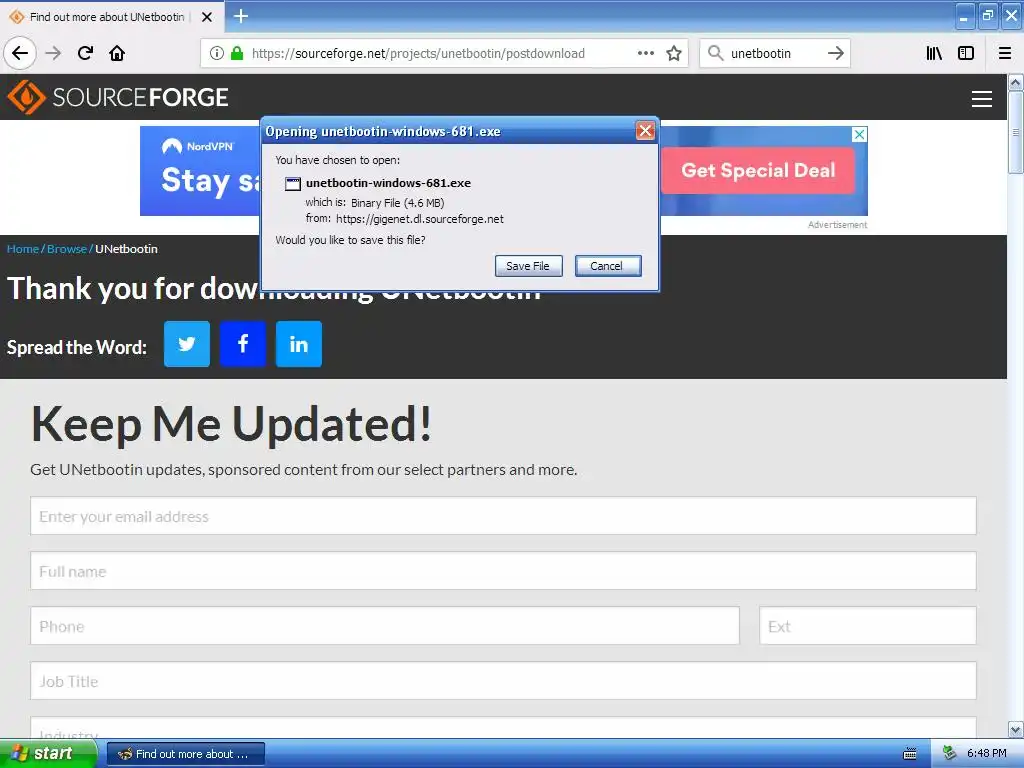This screenshot has height=768, width=1024.
Task: Focus the Phone field
Action: pos(385,626)
